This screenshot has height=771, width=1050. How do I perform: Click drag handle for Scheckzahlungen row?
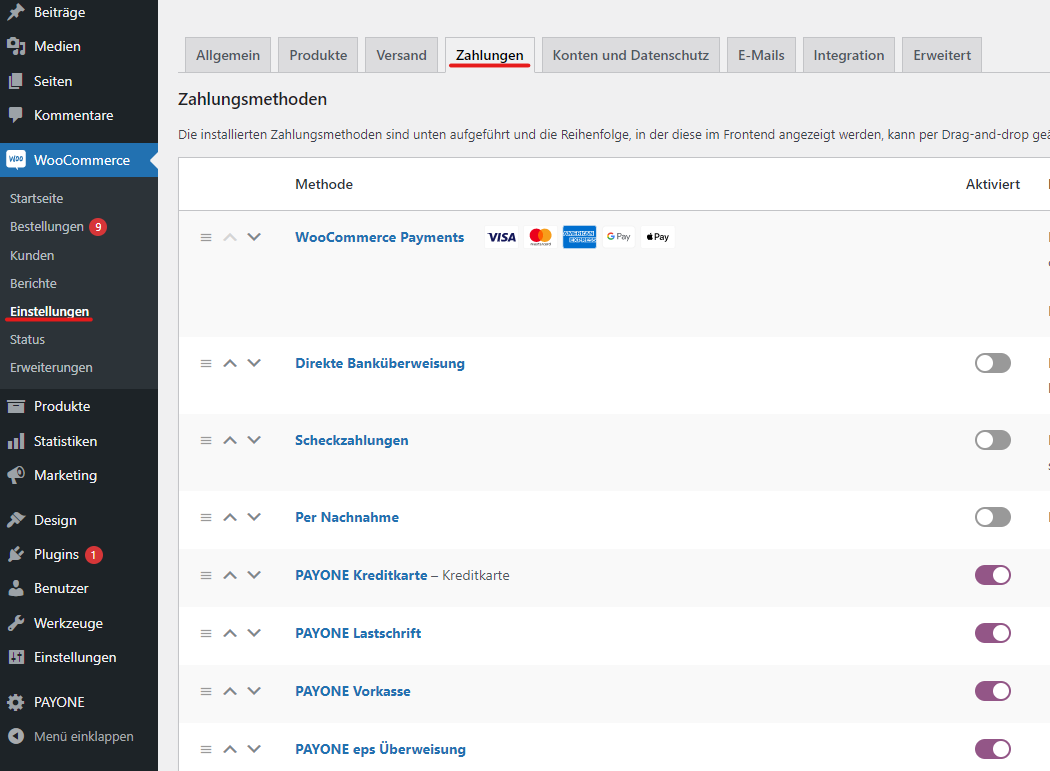[206, 441]
